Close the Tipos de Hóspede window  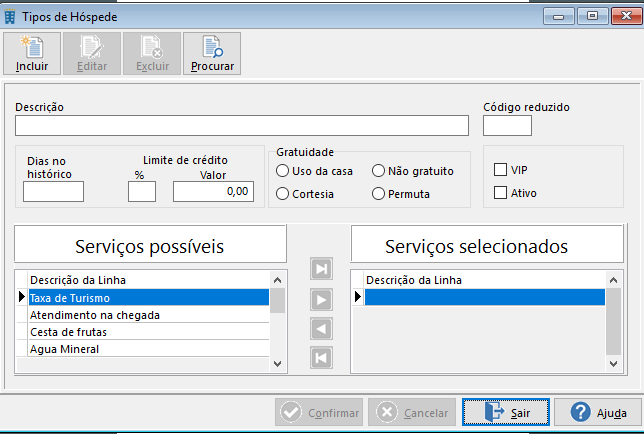(626, 16)
